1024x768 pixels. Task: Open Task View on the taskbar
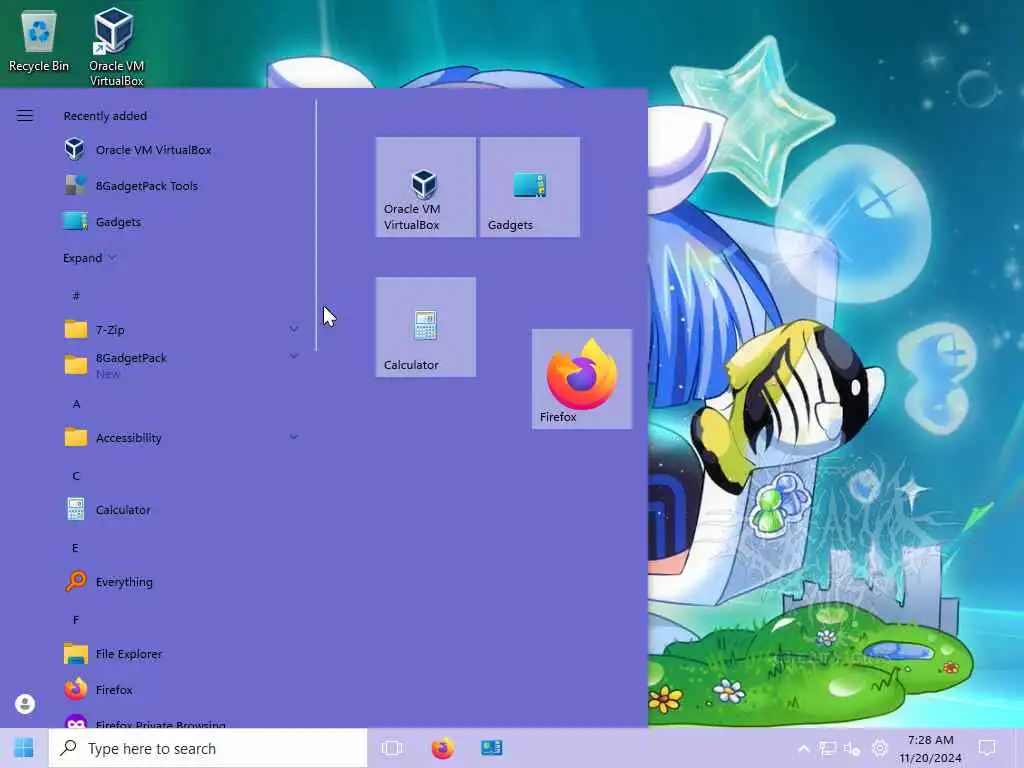tap(392, 748)
